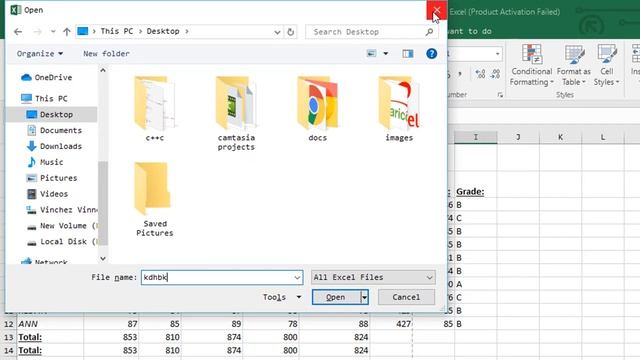
Task: Open the Help question mark icon
Action: click(x=431, y=53)
